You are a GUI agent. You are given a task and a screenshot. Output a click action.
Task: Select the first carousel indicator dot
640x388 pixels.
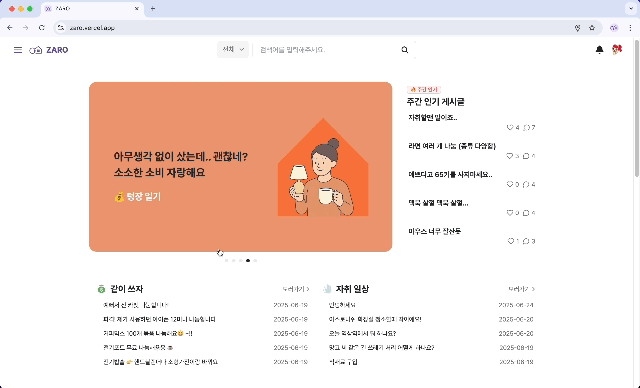coord(227,260)
